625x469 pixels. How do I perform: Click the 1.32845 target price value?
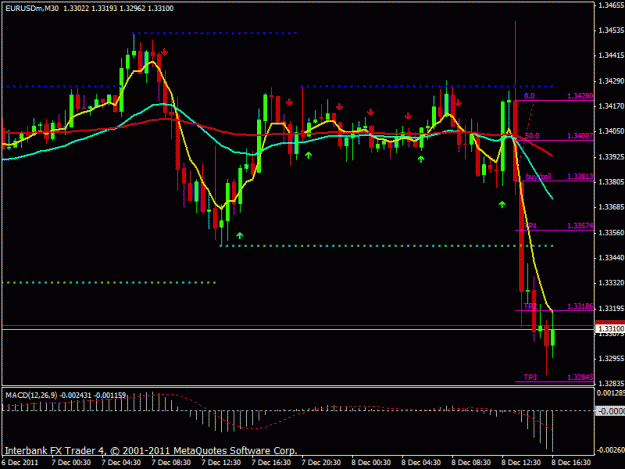pyautogui.click(x=580, y=377)
